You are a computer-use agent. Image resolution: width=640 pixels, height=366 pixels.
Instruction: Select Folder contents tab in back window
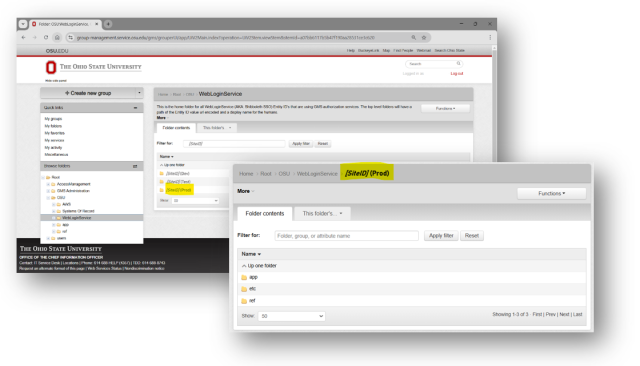(x=176, y=128)
